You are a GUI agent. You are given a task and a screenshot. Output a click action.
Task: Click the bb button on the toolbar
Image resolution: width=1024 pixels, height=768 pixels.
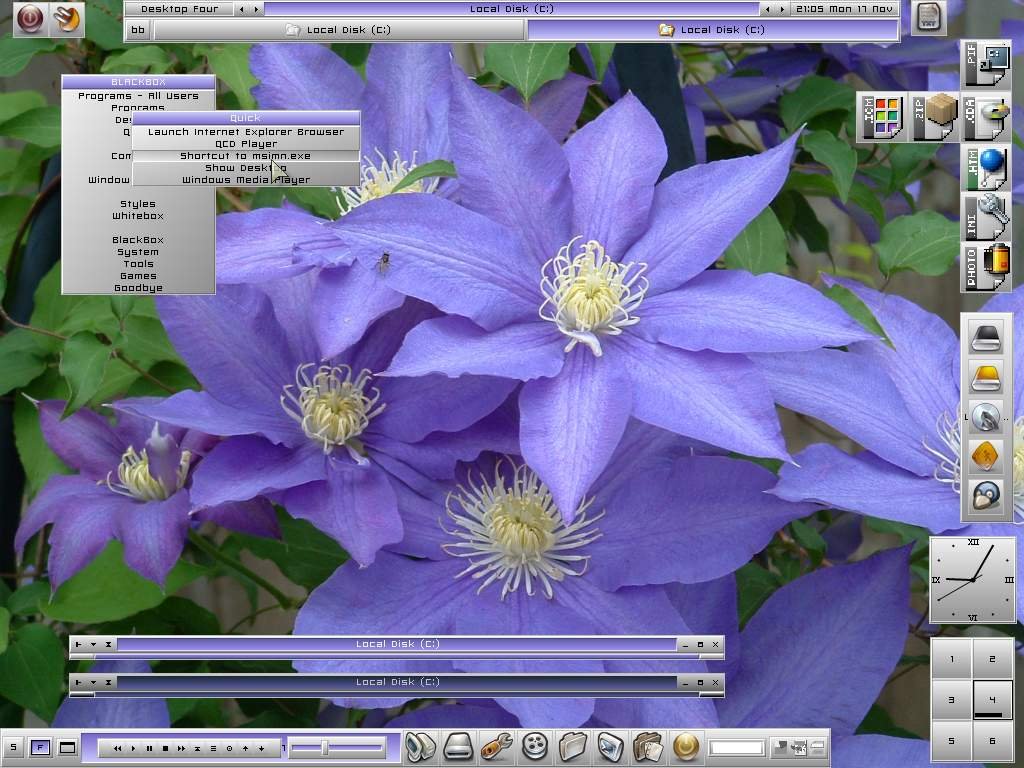138,30
